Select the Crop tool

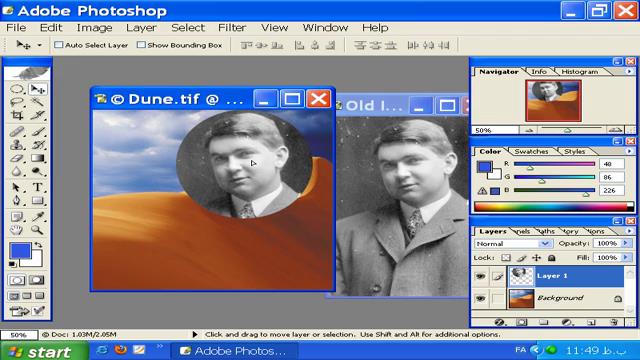[17, 116]
